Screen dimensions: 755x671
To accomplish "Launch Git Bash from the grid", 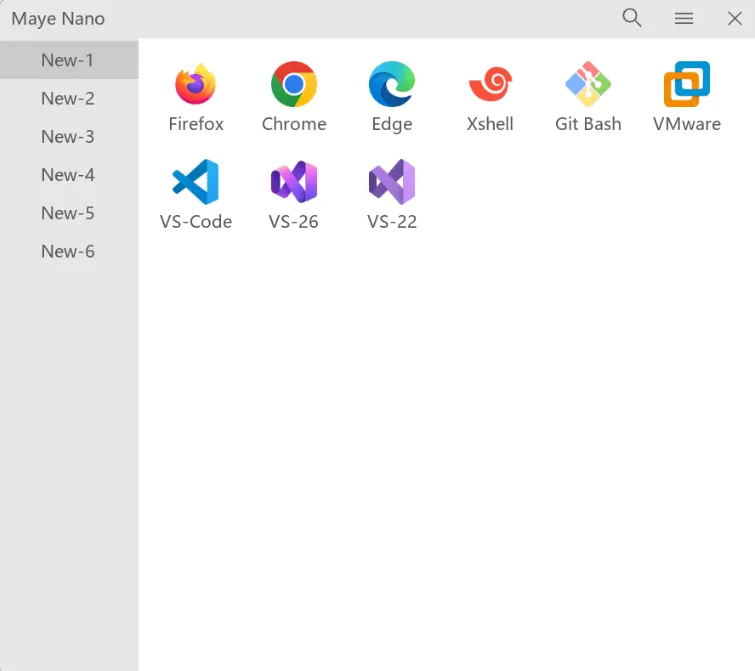I will click(588, 86).
